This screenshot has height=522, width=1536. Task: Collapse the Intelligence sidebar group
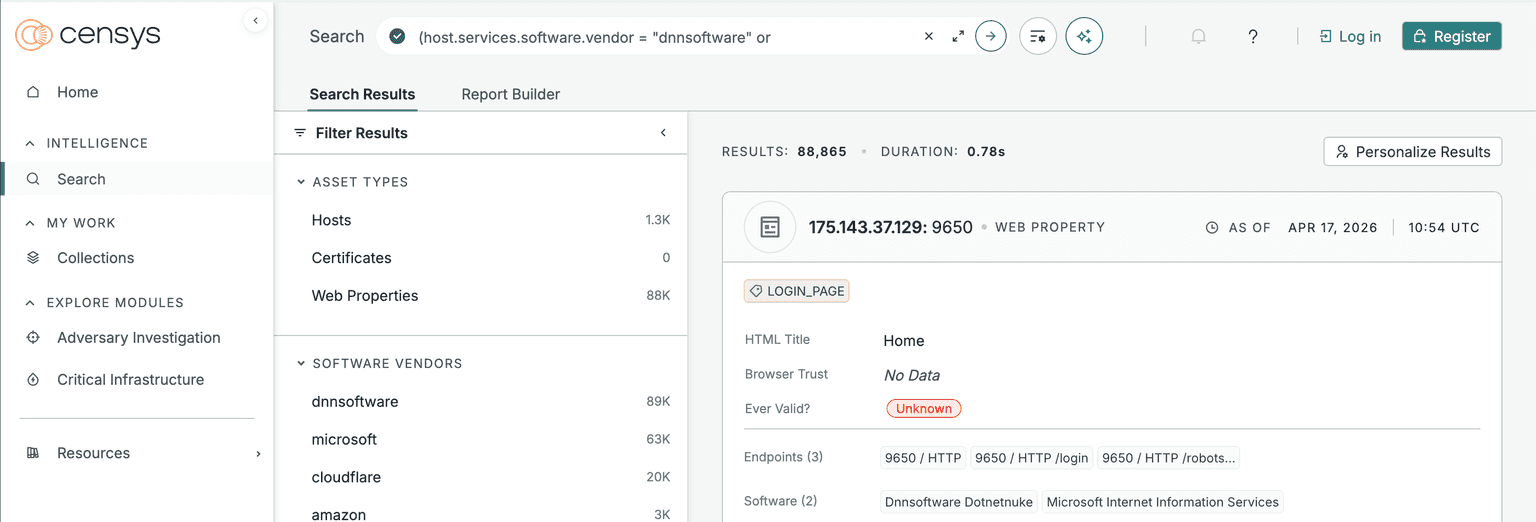pyautogui.click(x=30, y=143)
